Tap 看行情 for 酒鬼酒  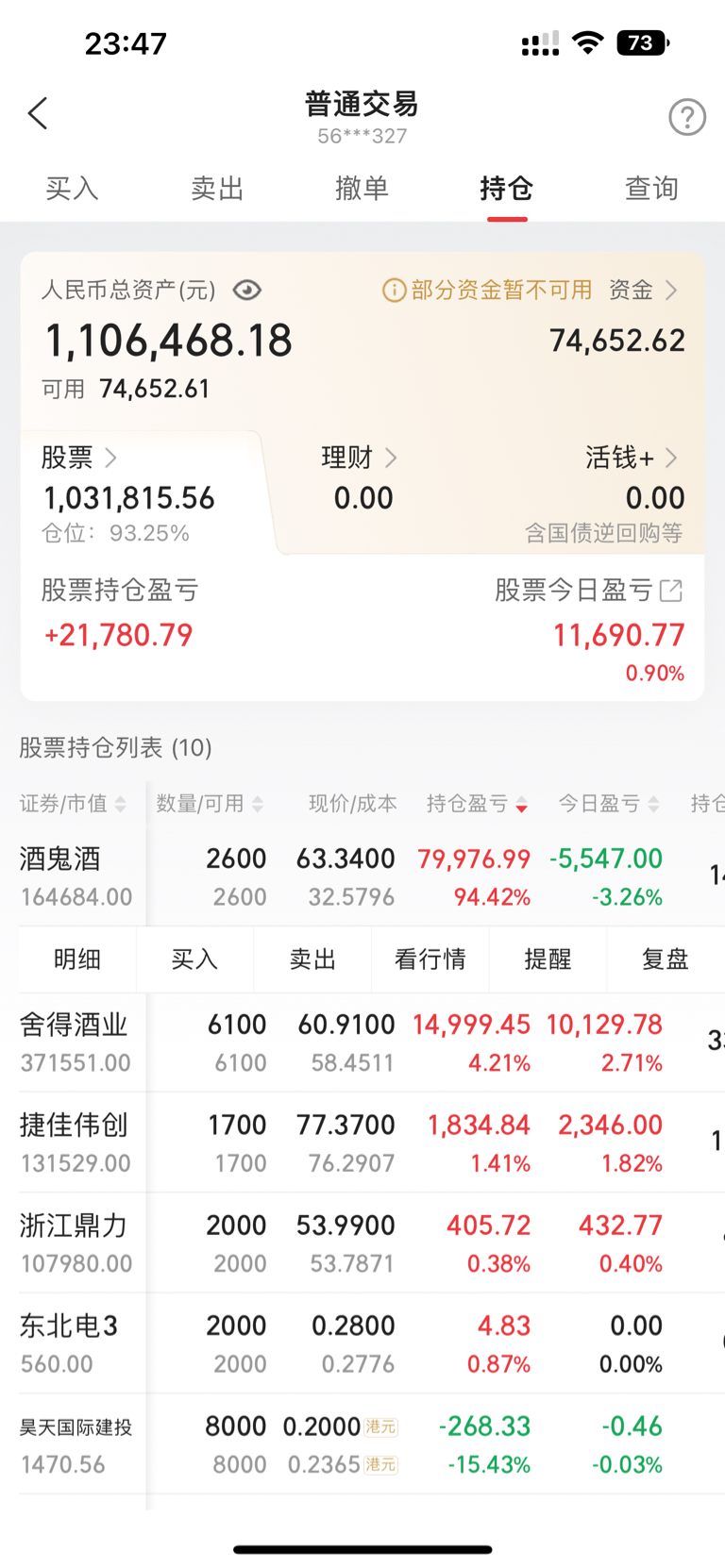(430, 959)
